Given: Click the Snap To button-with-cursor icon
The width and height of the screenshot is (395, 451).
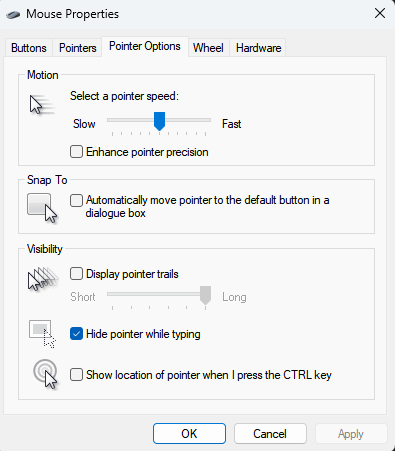Looking at the screenshot, I should pos(42,208).
